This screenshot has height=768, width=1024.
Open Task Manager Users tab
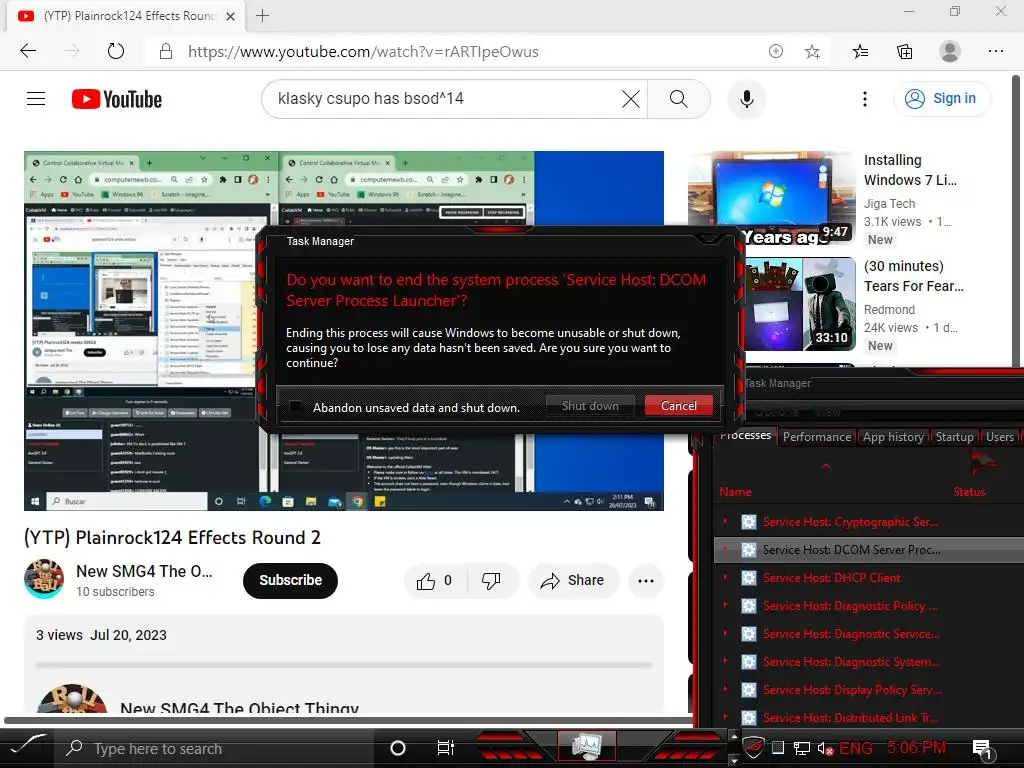999,437
